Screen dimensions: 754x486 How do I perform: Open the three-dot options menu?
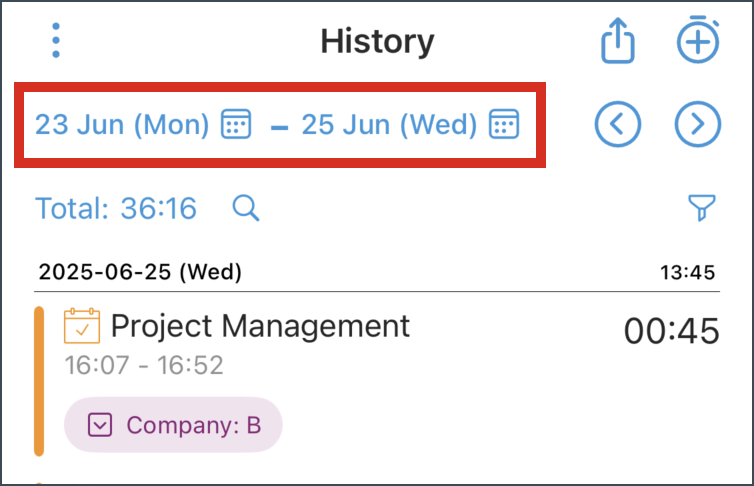[56, 40]
